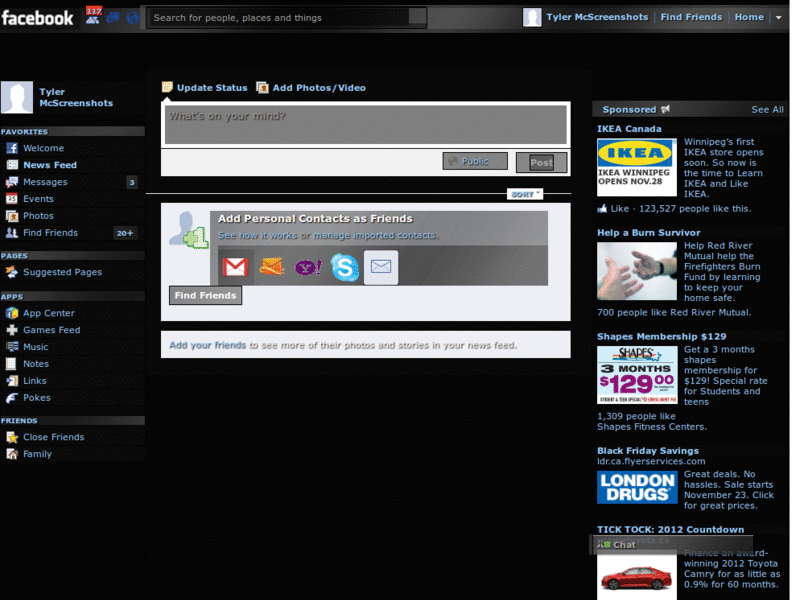The height and width of the screenshot is (600, 800).
Task: Click the Messages count badge 3
Action: pos(132,182)
